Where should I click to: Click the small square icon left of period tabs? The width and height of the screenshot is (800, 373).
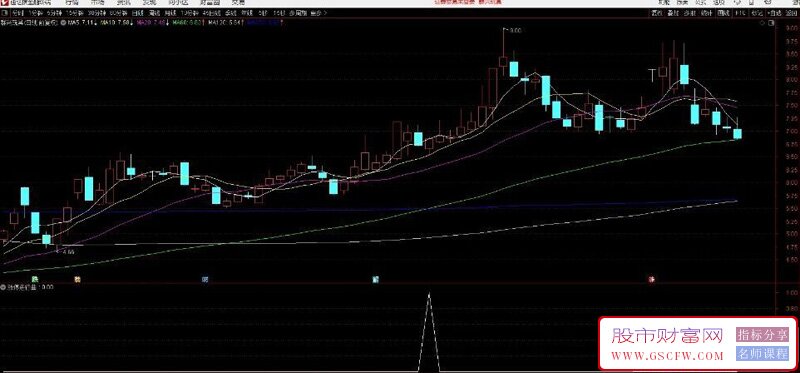click(x=4, y=13)
